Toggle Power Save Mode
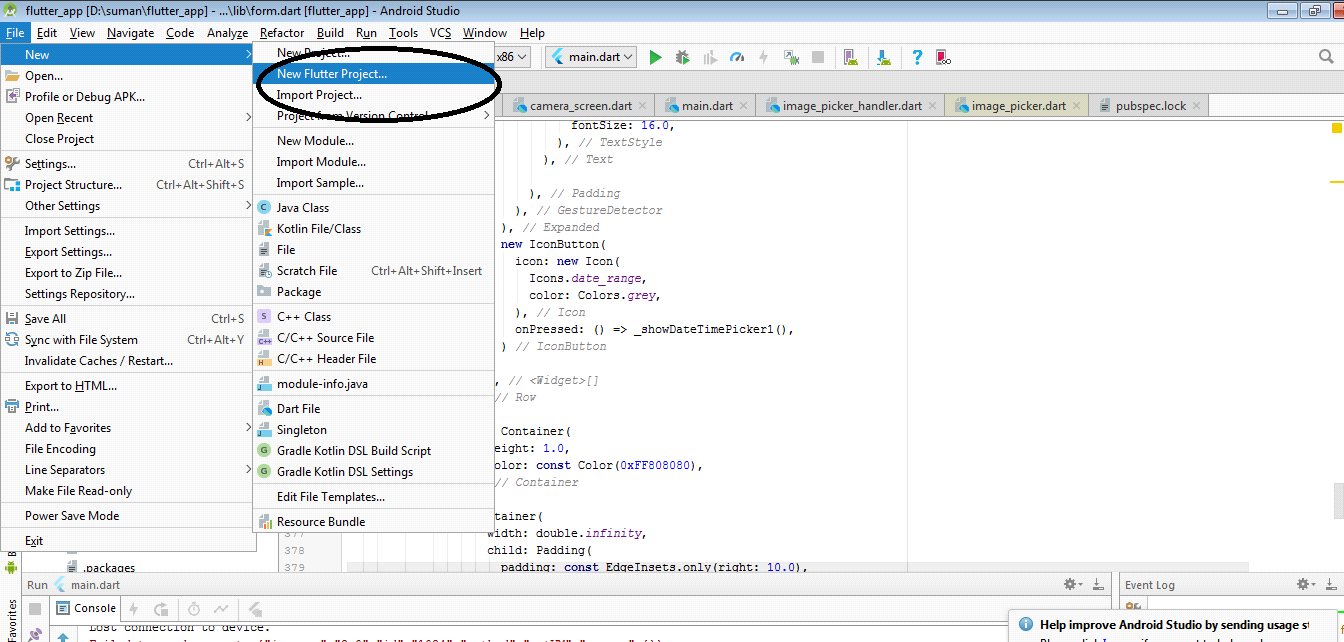 pos(126,515)
